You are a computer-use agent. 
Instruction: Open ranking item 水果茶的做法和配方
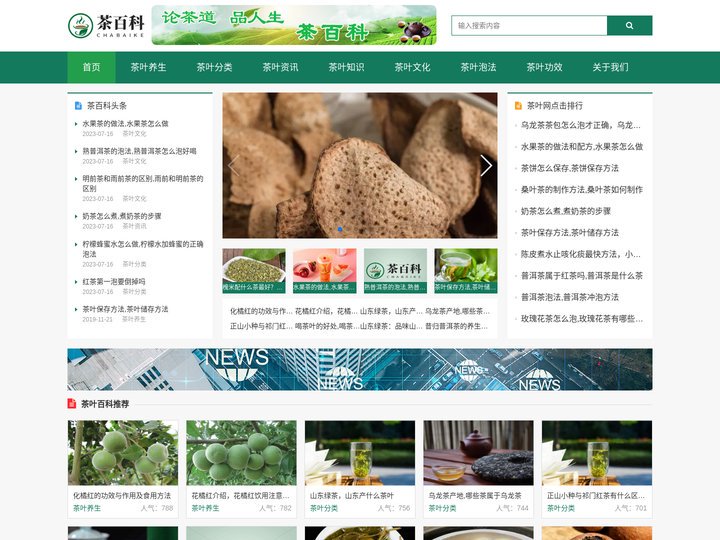(582, 146)
